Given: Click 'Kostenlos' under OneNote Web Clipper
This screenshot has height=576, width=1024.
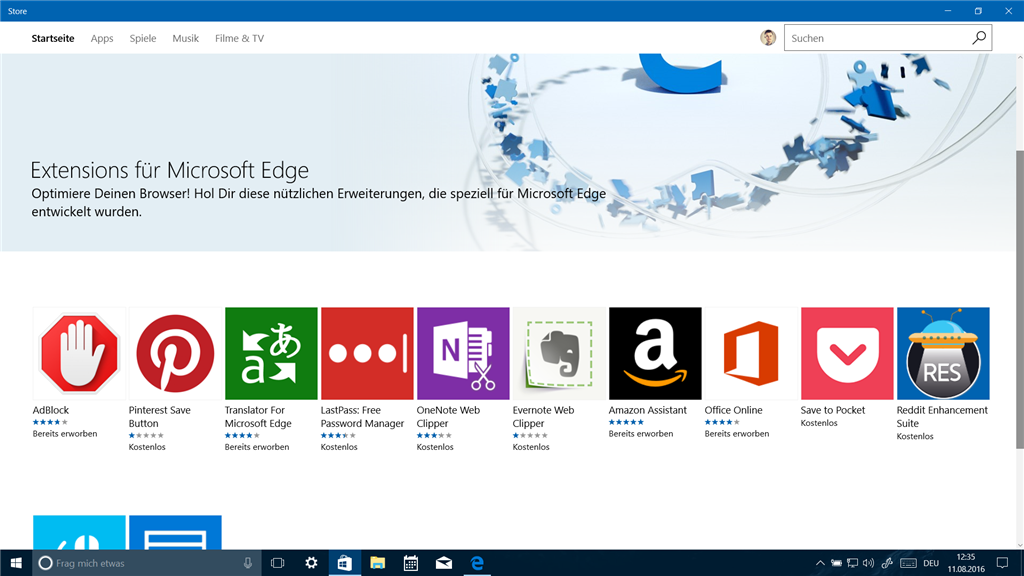Looking at the screenshot, I should (435, 447).
